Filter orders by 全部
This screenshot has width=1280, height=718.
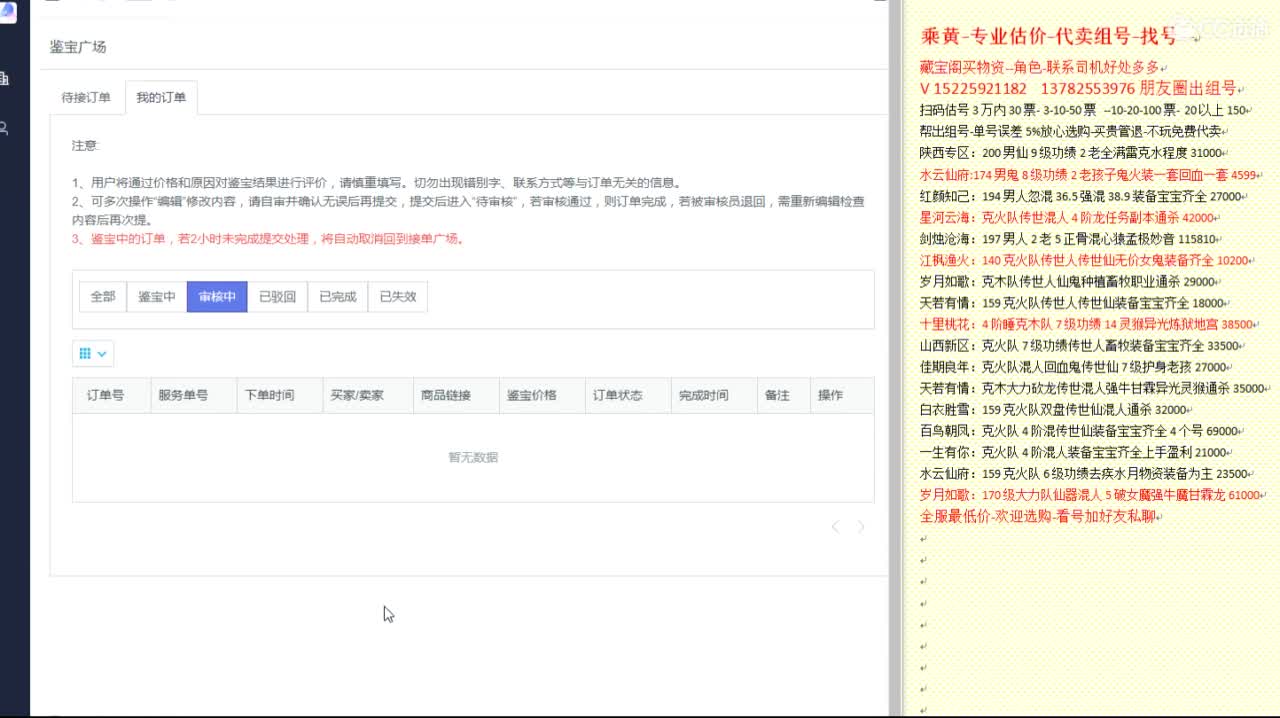103,297
